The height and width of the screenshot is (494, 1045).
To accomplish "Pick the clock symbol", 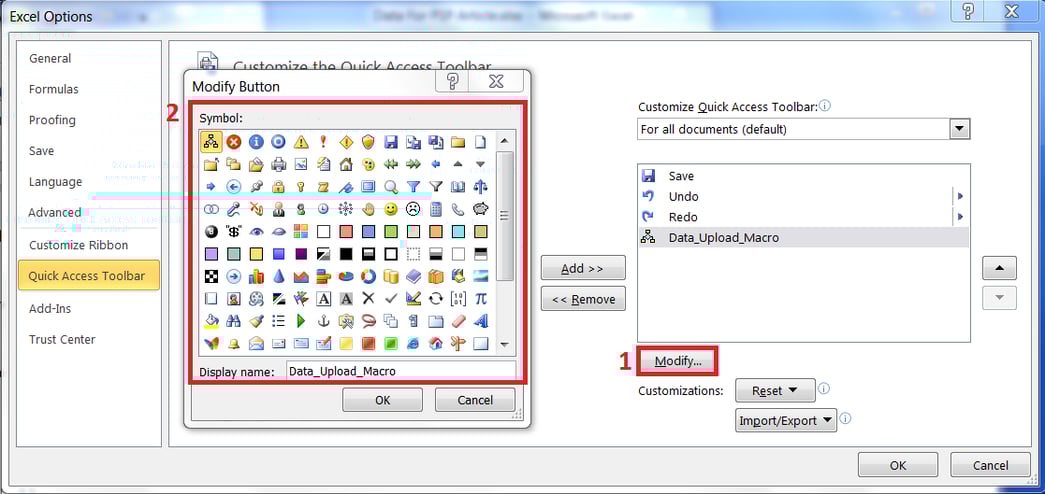I will point(323,209).
